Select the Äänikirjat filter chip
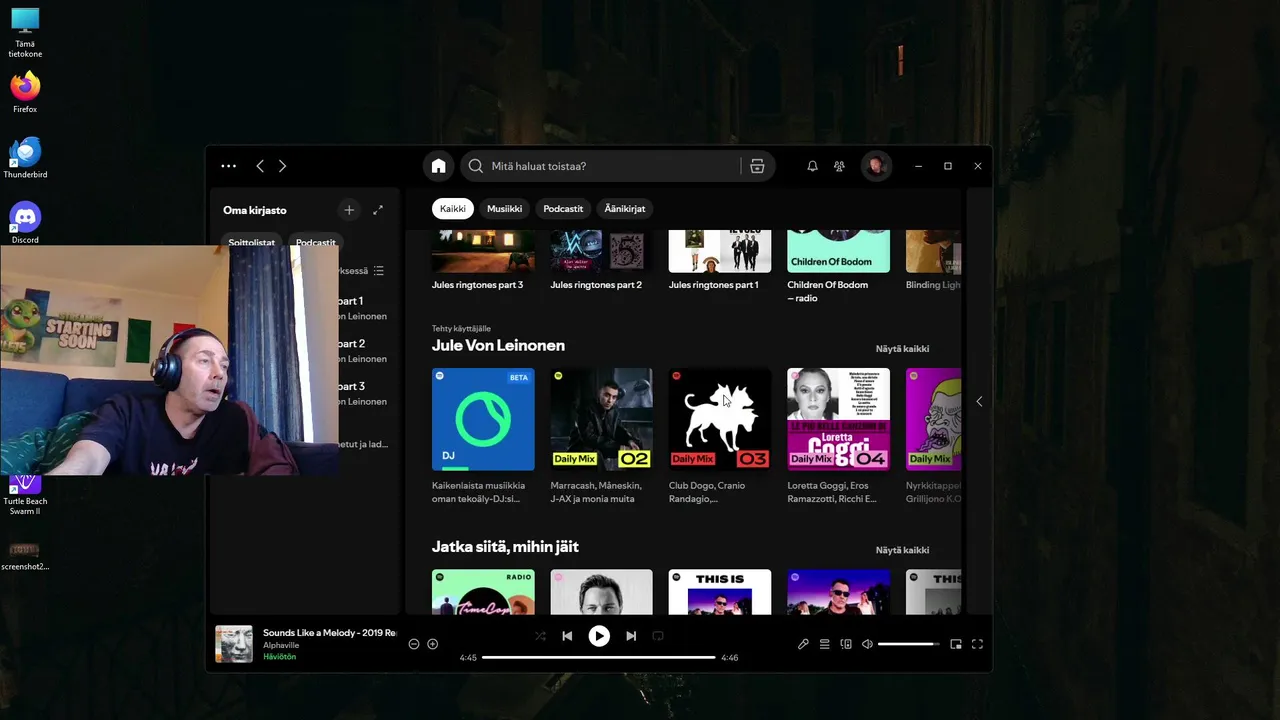The height and width of the screenshot is (720, 1280). click(x=625, y=209)
